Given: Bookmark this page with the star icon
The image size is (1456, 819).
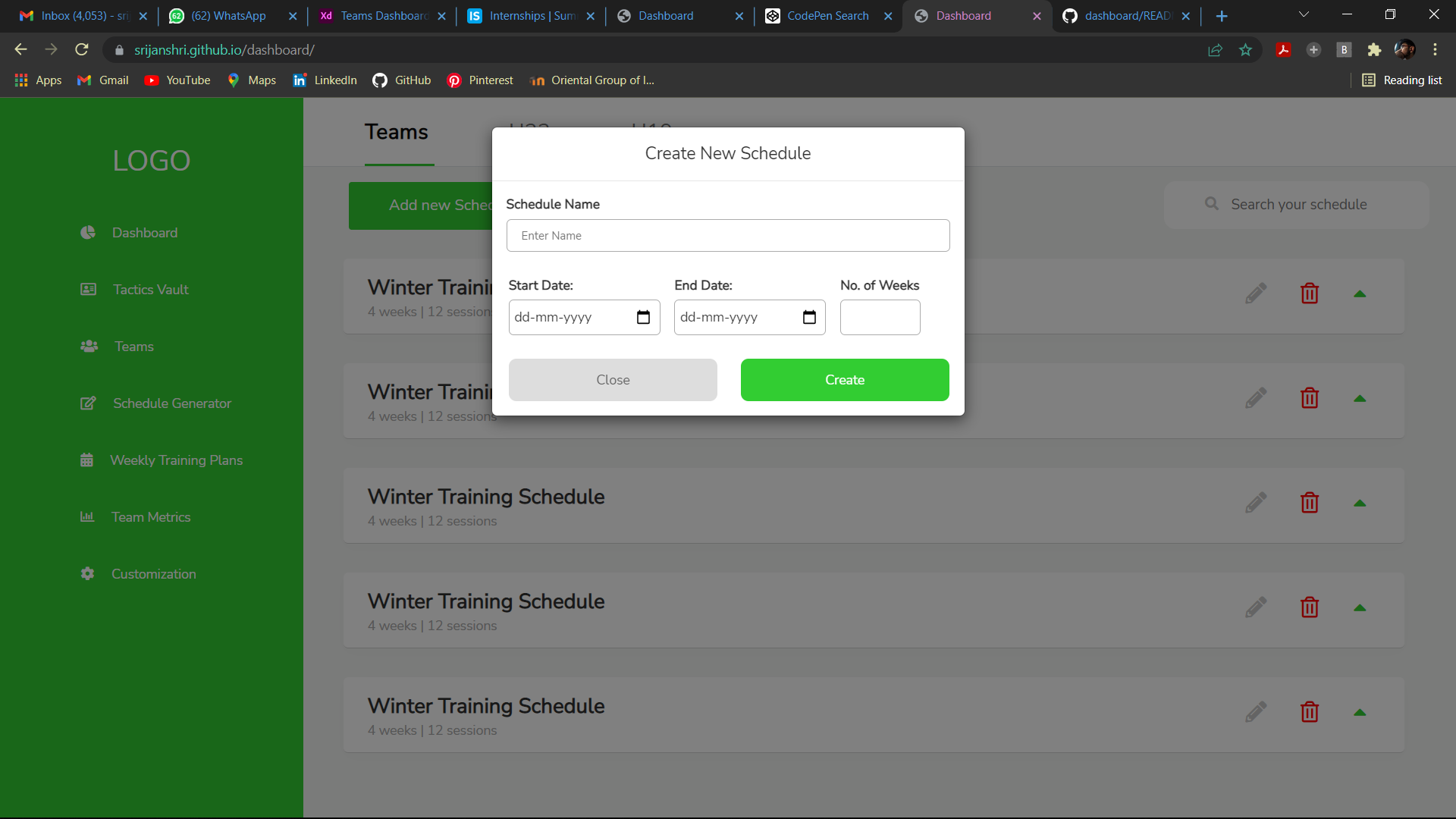Looking at the screenshot, I should pos(1245,50).
